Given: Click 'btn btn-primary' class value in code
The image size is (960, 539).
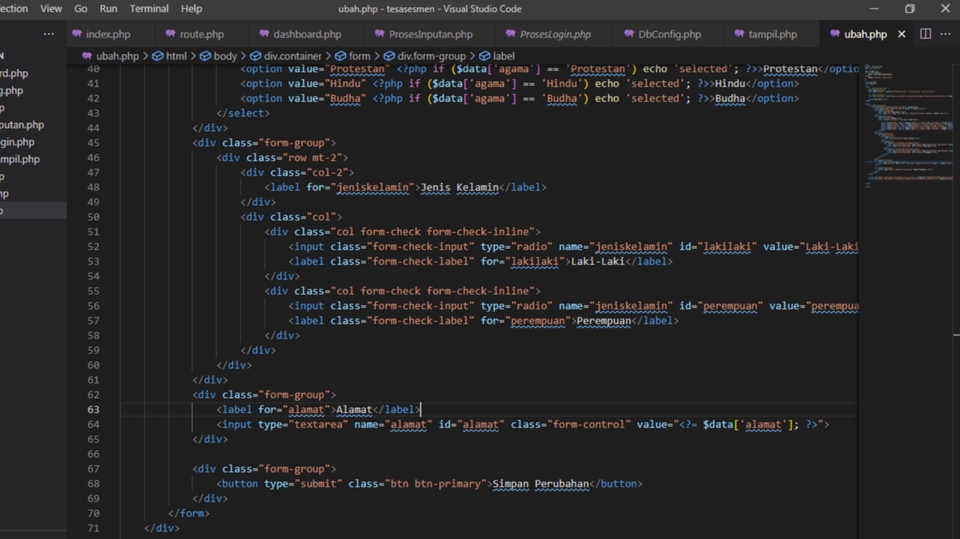Looking at the screenshot, I should 435,484.
